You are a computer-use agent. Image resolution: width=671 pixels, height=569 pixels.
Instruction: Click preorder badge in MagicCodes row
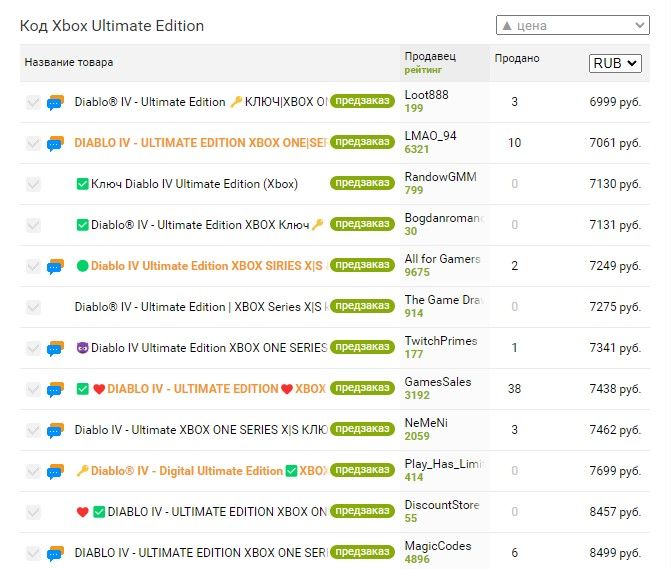point(362,552)
